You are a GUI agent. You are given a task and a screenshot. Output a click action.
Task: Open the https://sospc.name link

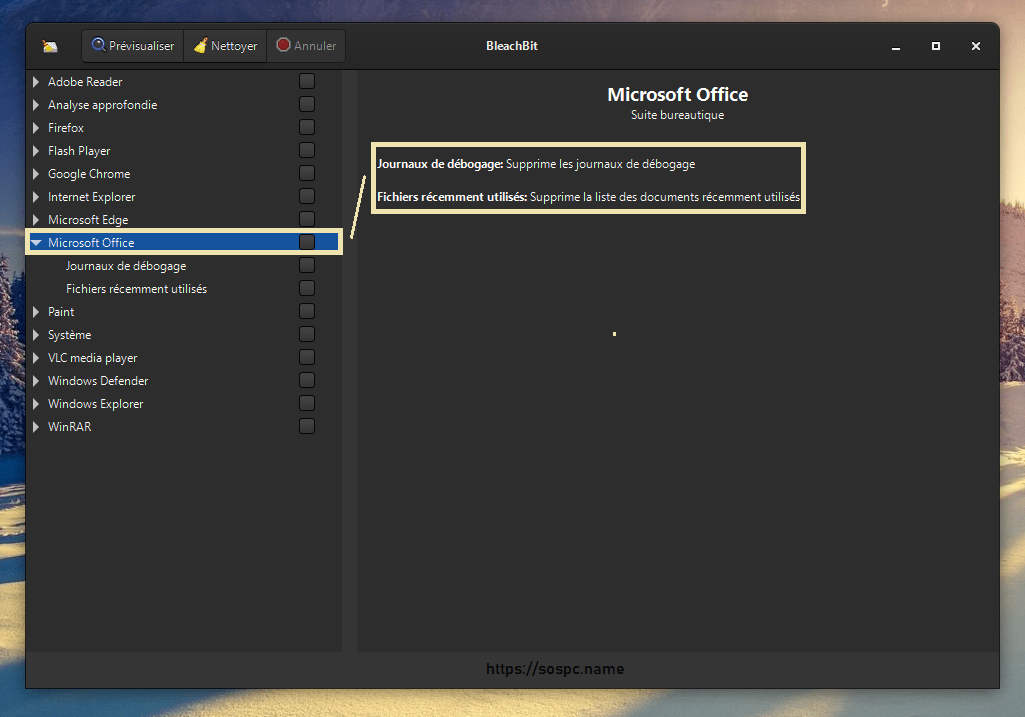[555, 669]
